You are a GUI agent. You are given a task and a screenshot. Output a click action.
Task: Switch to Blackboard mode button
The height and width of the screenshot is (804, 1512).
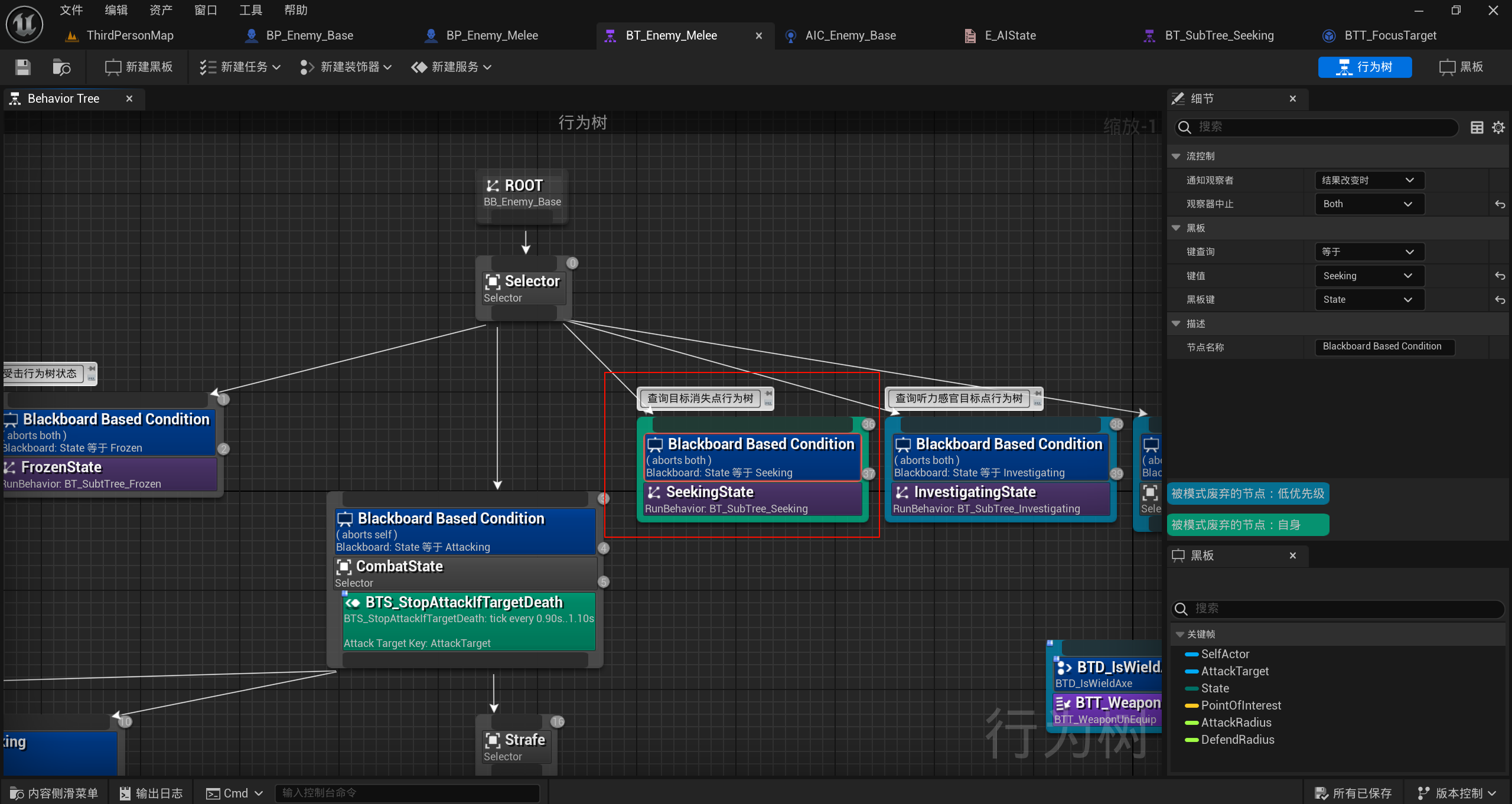[1461, 67]
